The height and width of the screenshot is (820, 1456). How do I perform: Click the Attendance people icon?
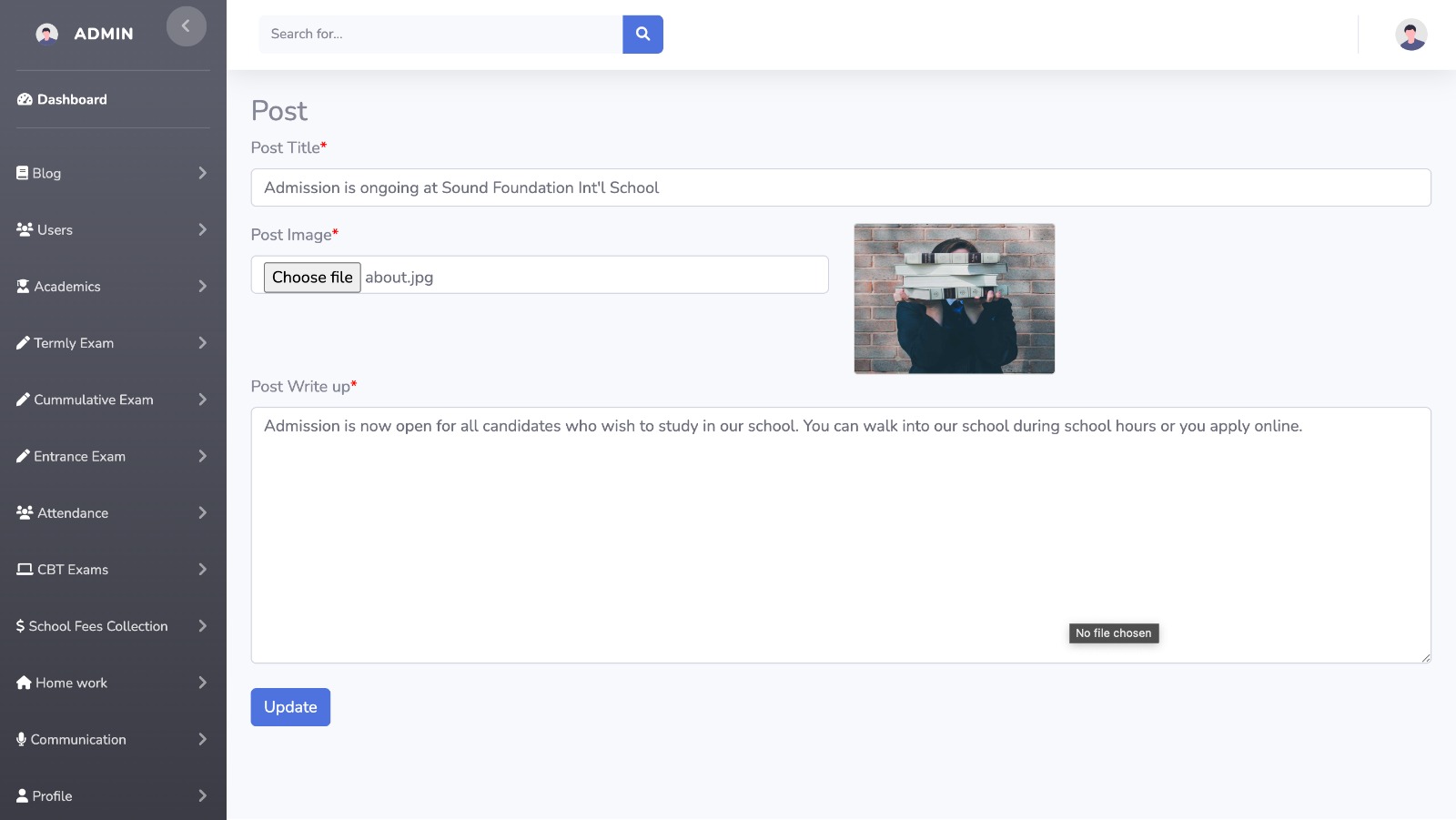(x=25, y=512)
